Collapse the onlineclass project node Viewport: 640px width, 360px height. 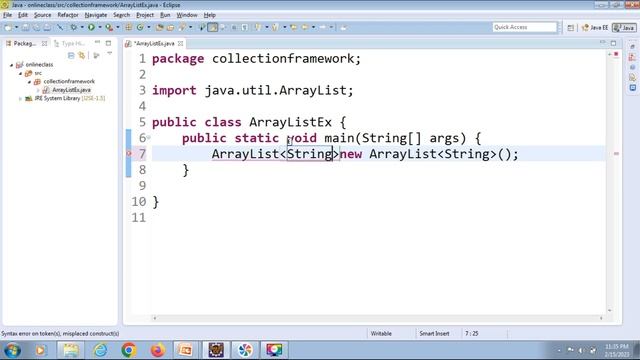11,64
